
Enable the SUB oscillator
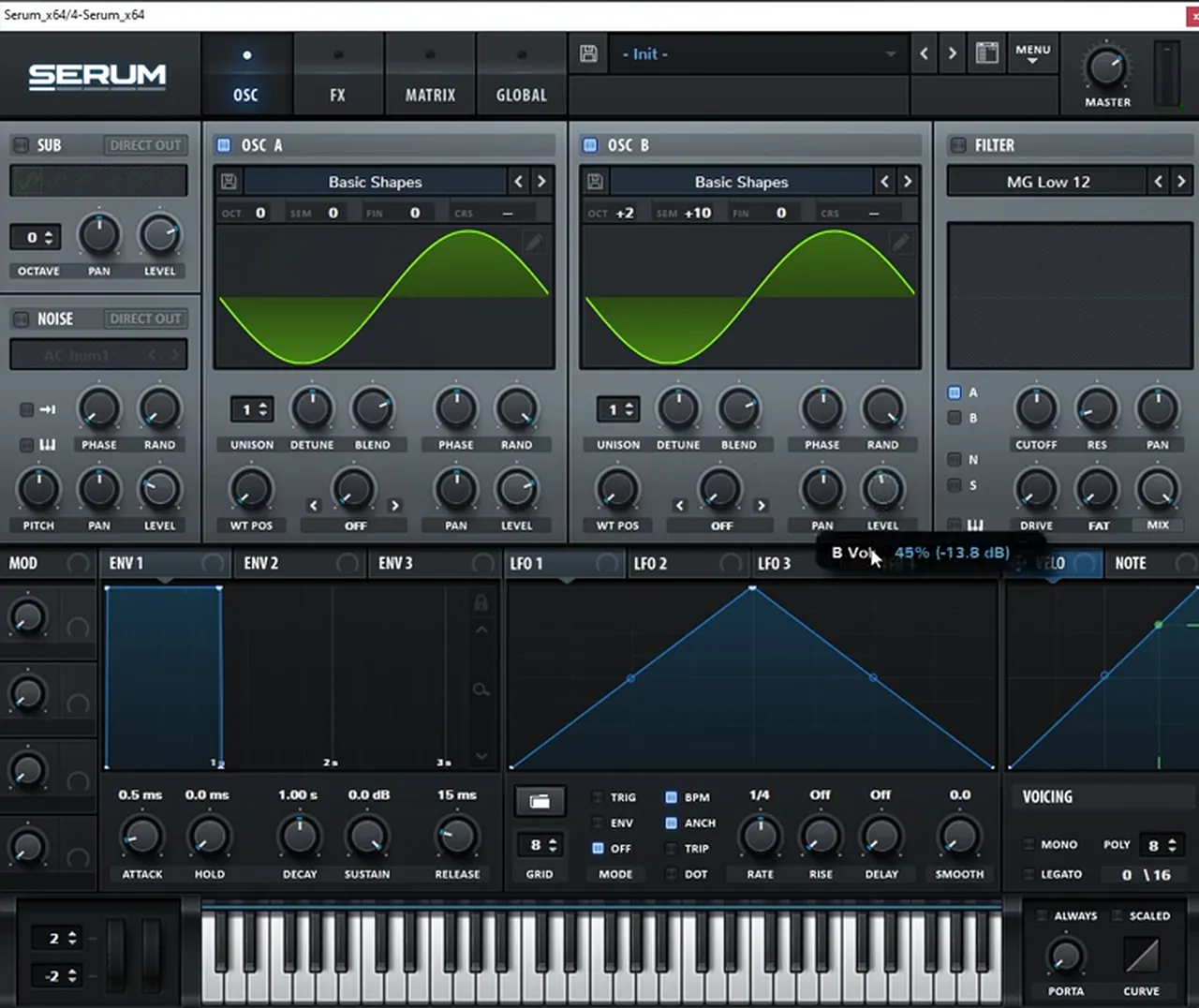(x=20, y=145)
